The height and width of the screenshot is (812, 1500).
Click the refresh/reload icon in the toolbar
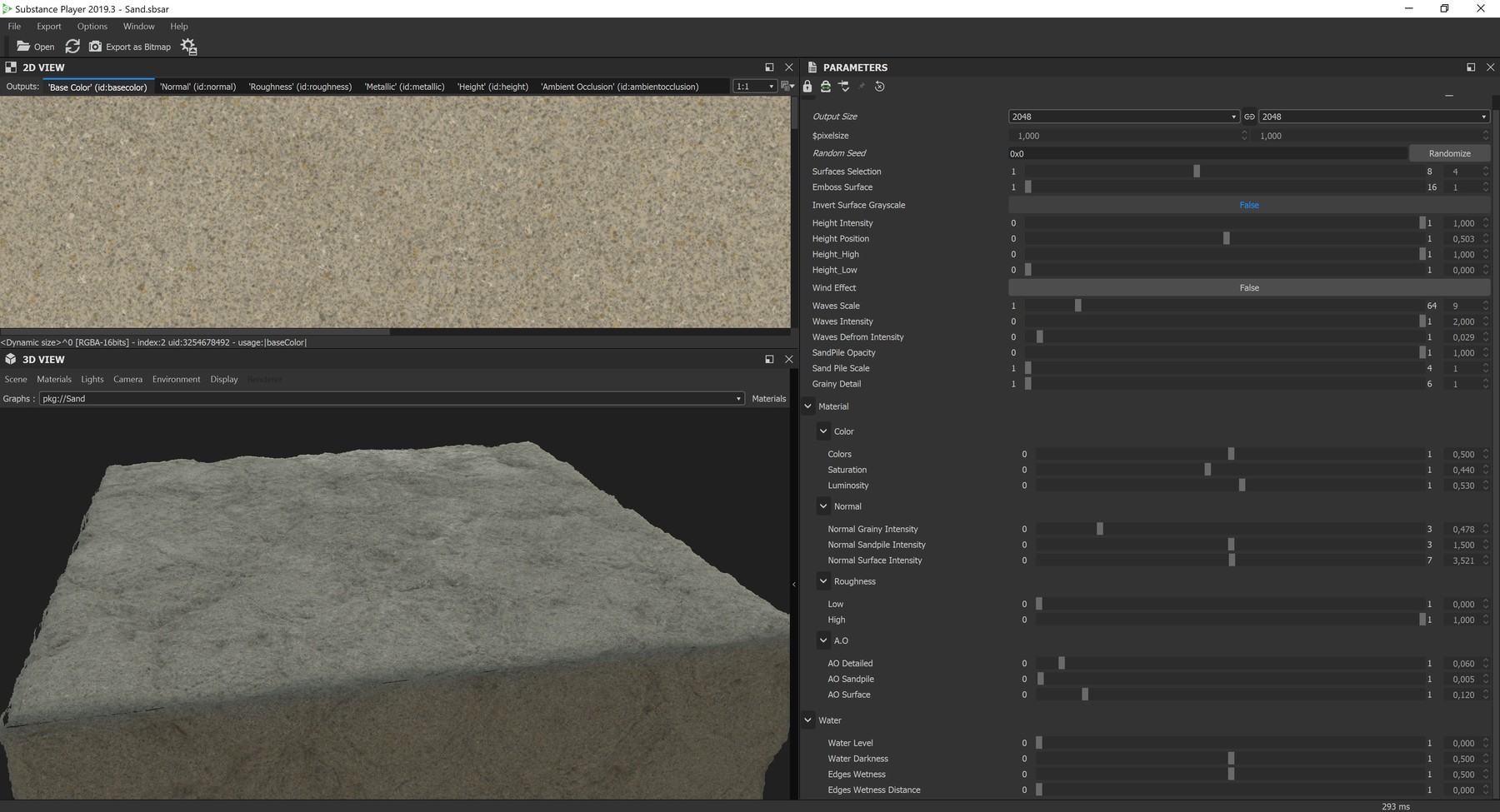point(72,47)
